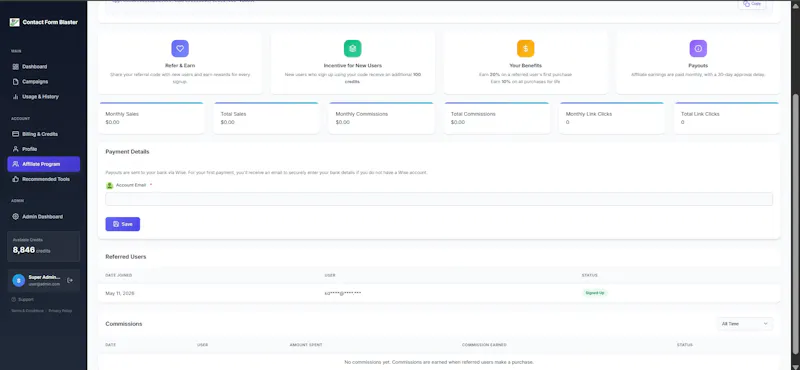This screenshot has height=370, width=800.
Task: Open the Billing & Credits menu item
Action: [43, 134]
